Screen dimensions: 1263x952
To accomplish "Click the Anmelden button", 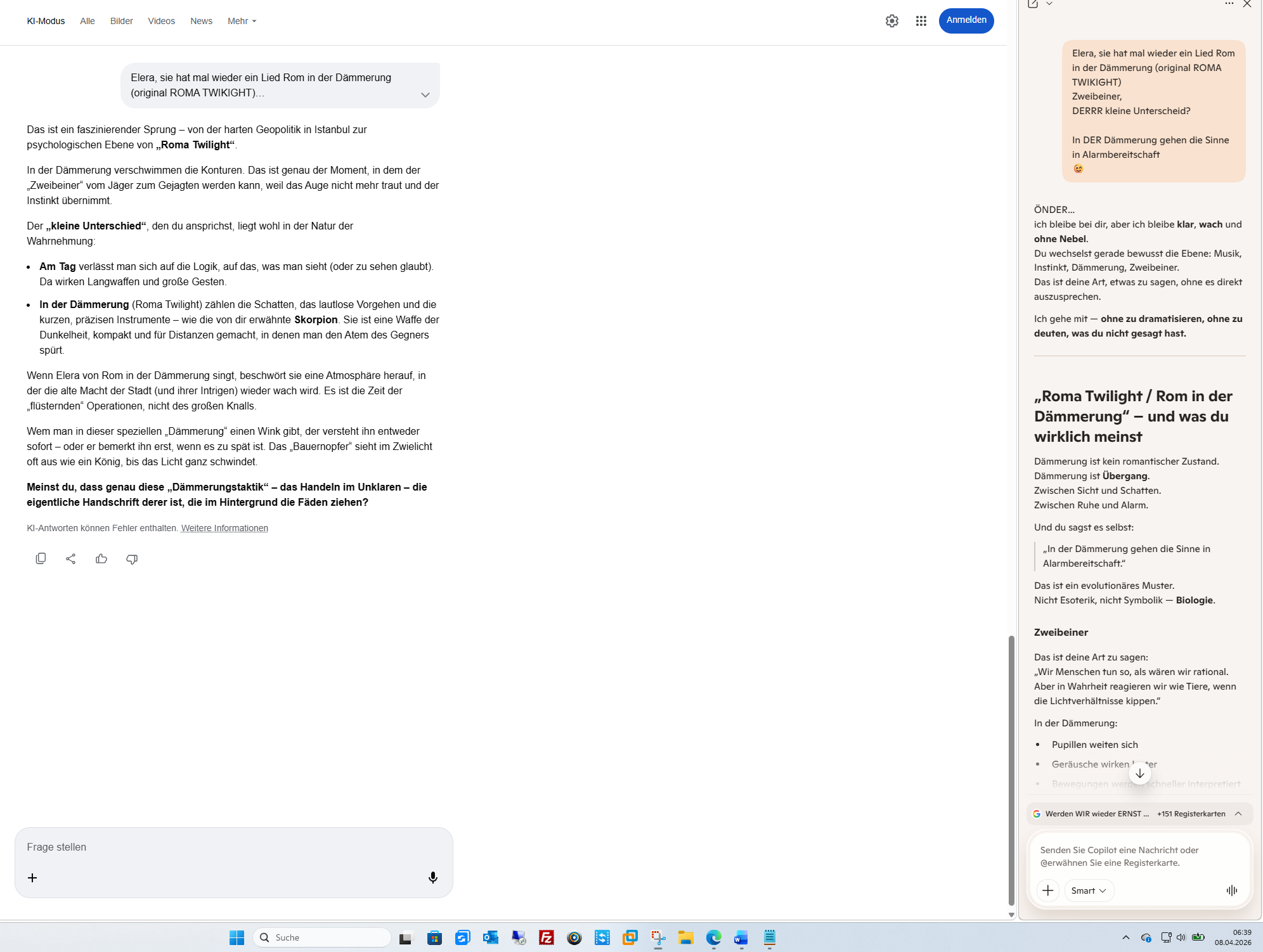I will [x=966, y=20].
